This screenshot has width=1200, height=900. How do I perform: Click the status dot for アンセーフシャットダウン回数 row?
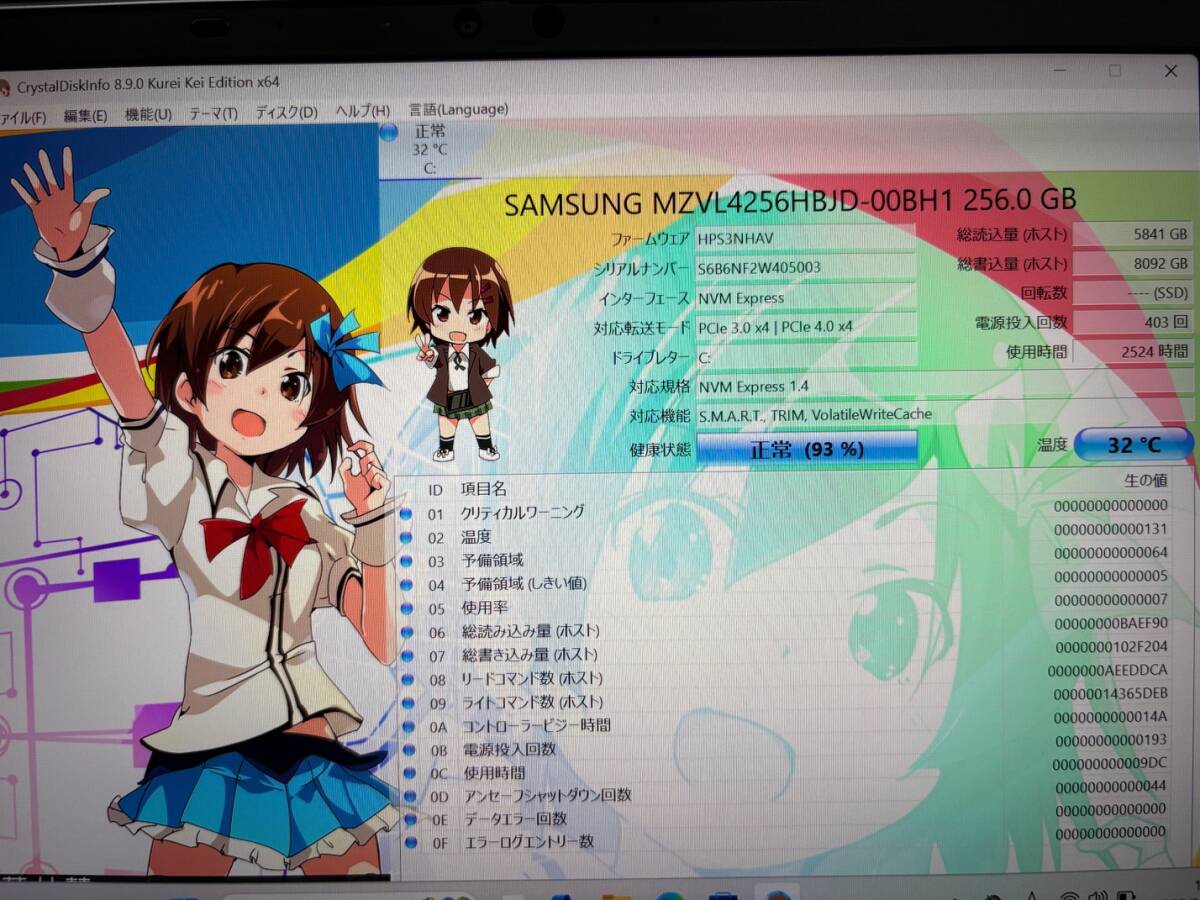click(x=408, y=797)
